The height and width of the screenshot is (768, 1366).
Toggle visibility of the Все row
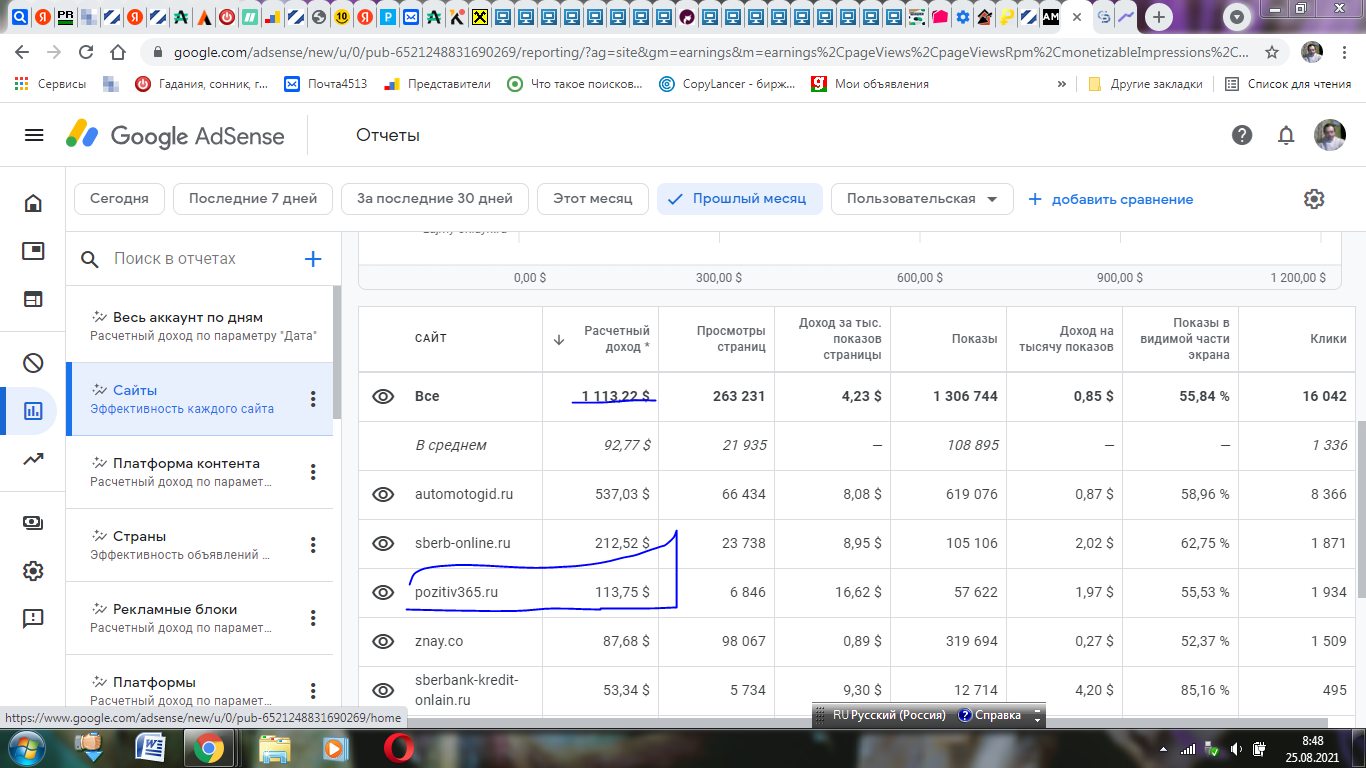pyautogui.click(x=383, y=396)
